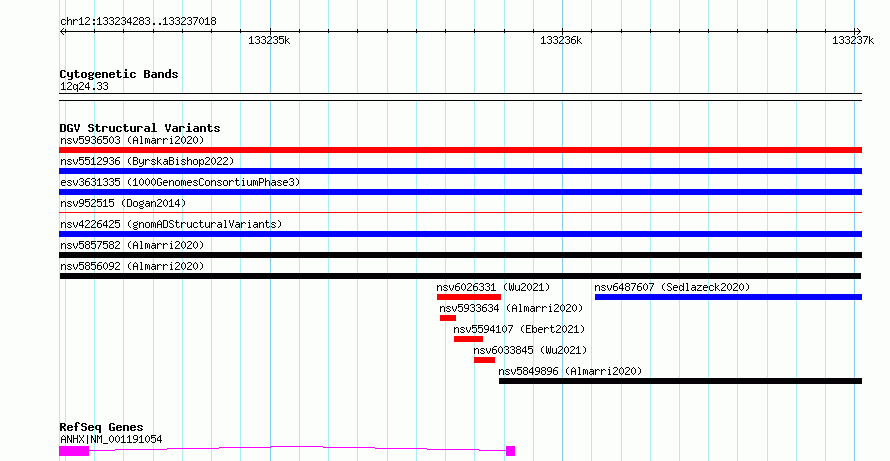
Task: Select the nsv5857582 (Almarri2020) black bar
Action: 460,255
